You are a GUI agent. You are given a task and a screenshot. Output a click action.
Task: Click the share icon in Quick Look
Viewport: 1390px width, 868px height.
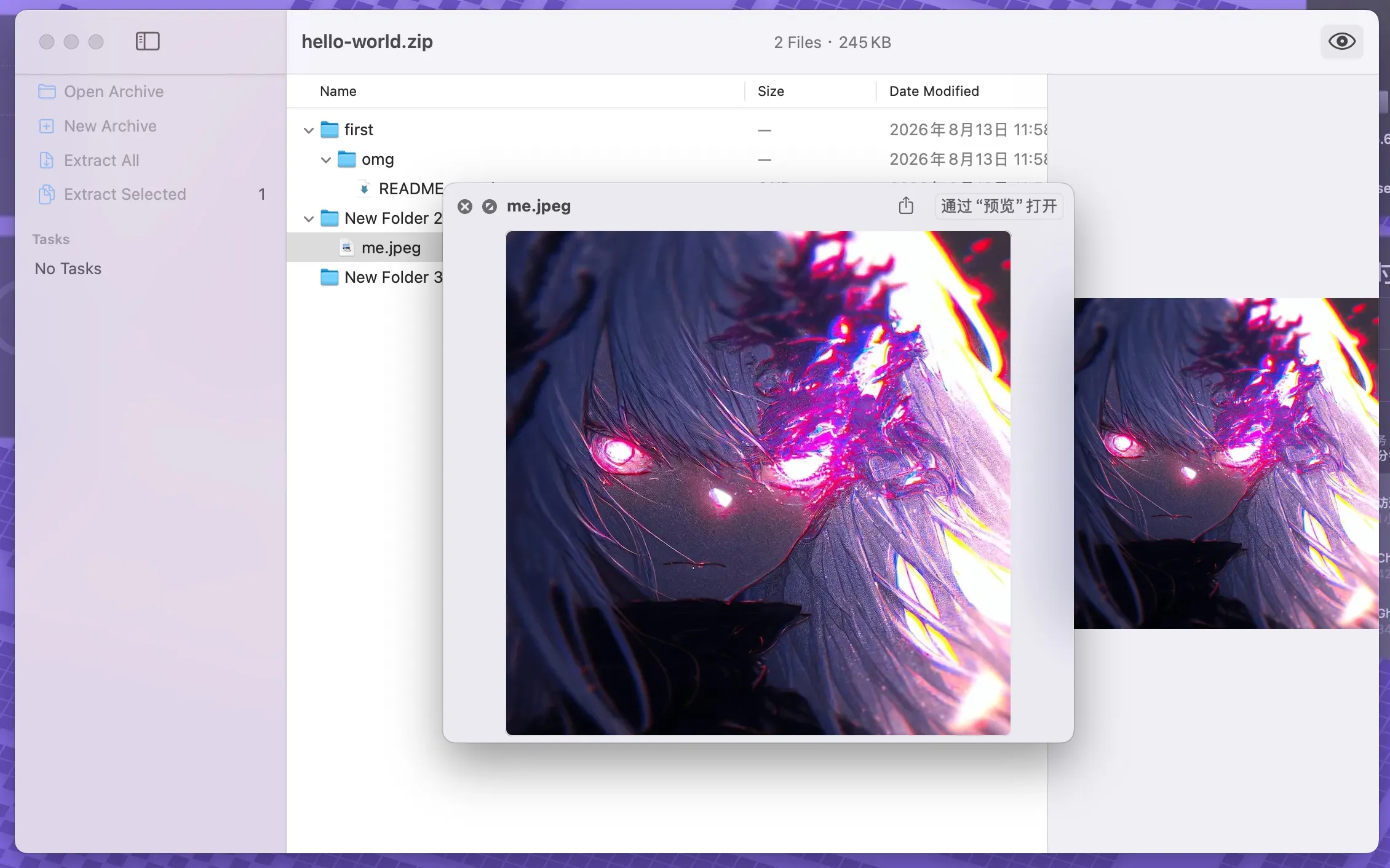906,206
